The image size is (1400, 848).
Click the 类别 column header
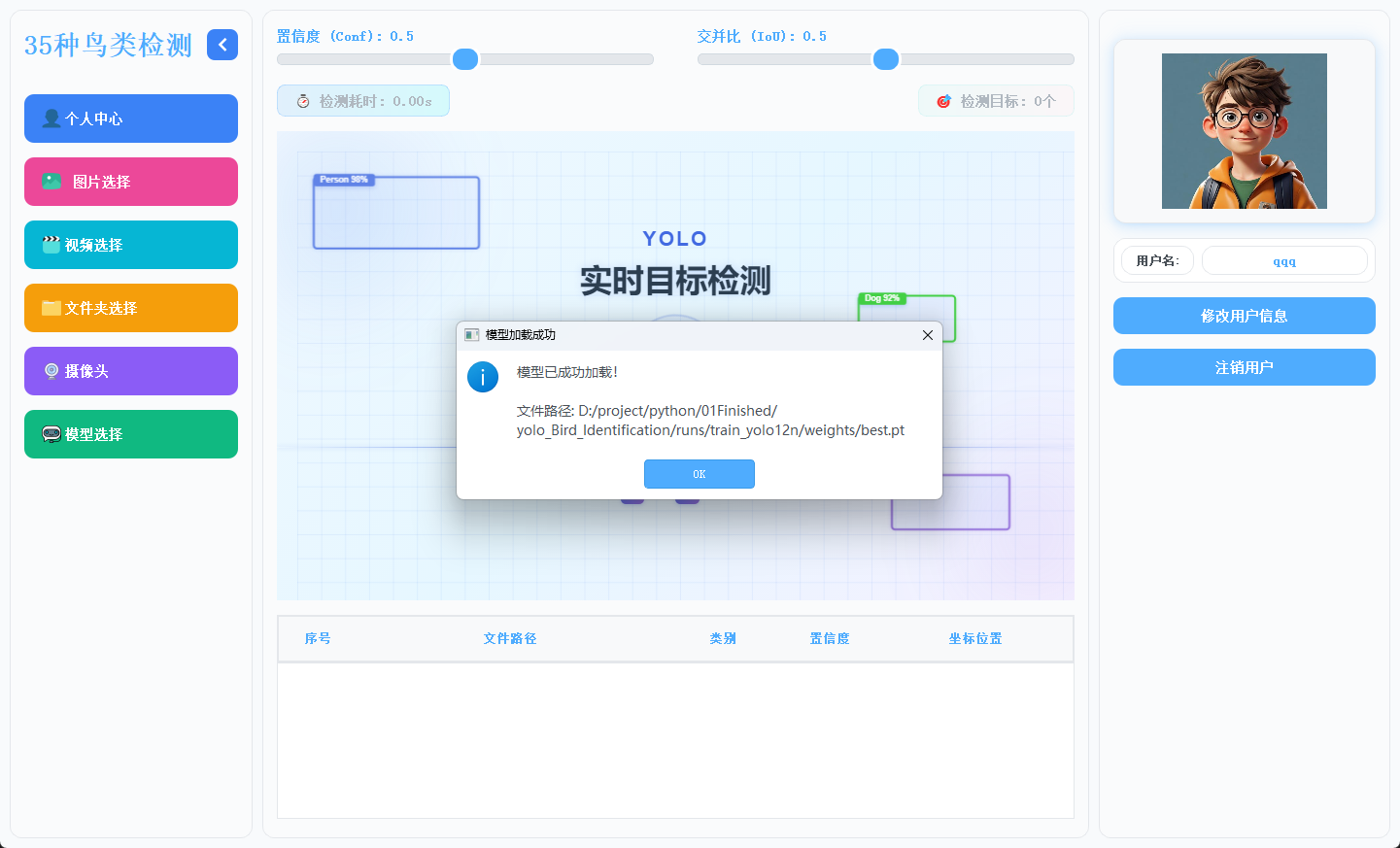point(723,638)
